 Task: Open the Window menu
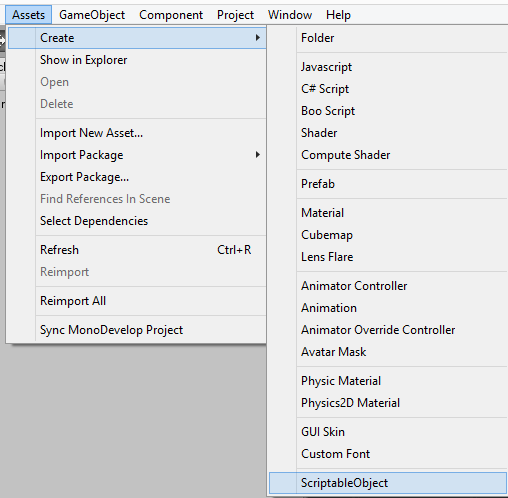[x=290, y=15]
